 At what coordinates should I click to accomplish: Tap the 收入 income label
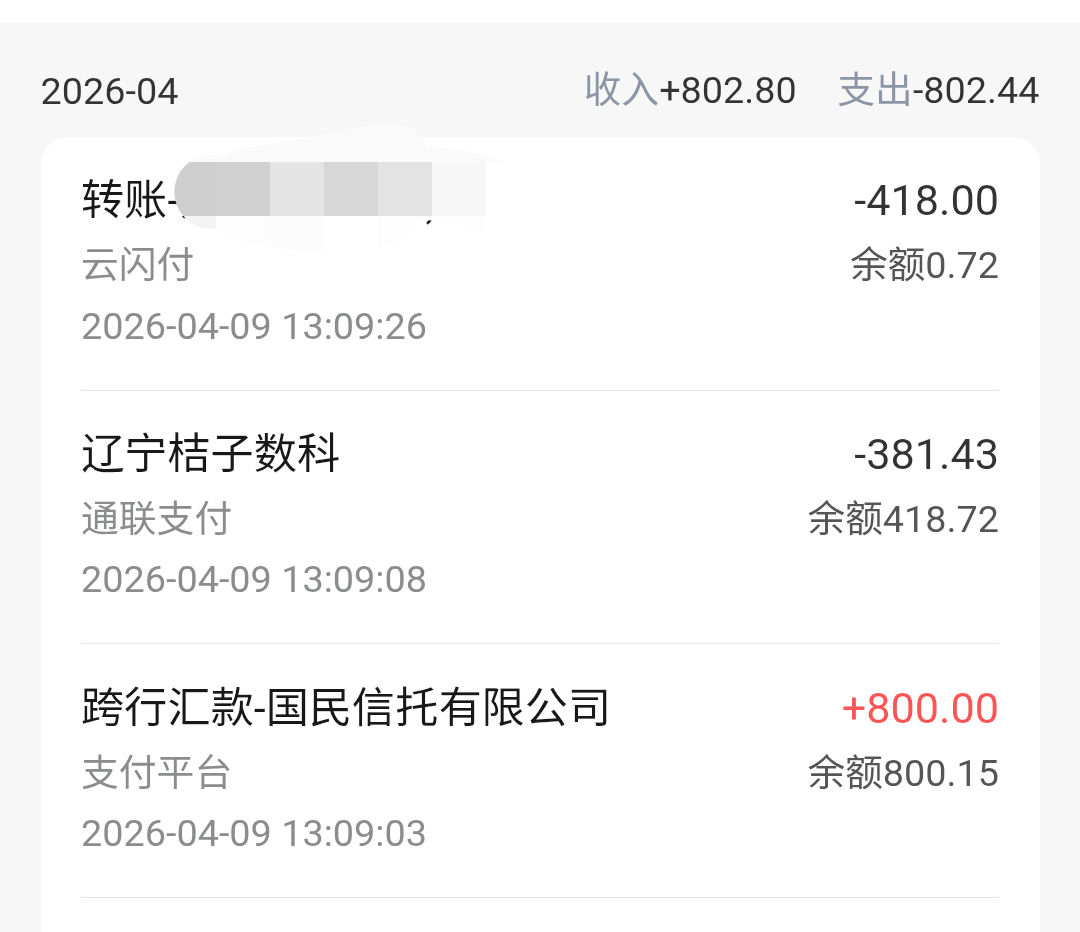(620, 90)
